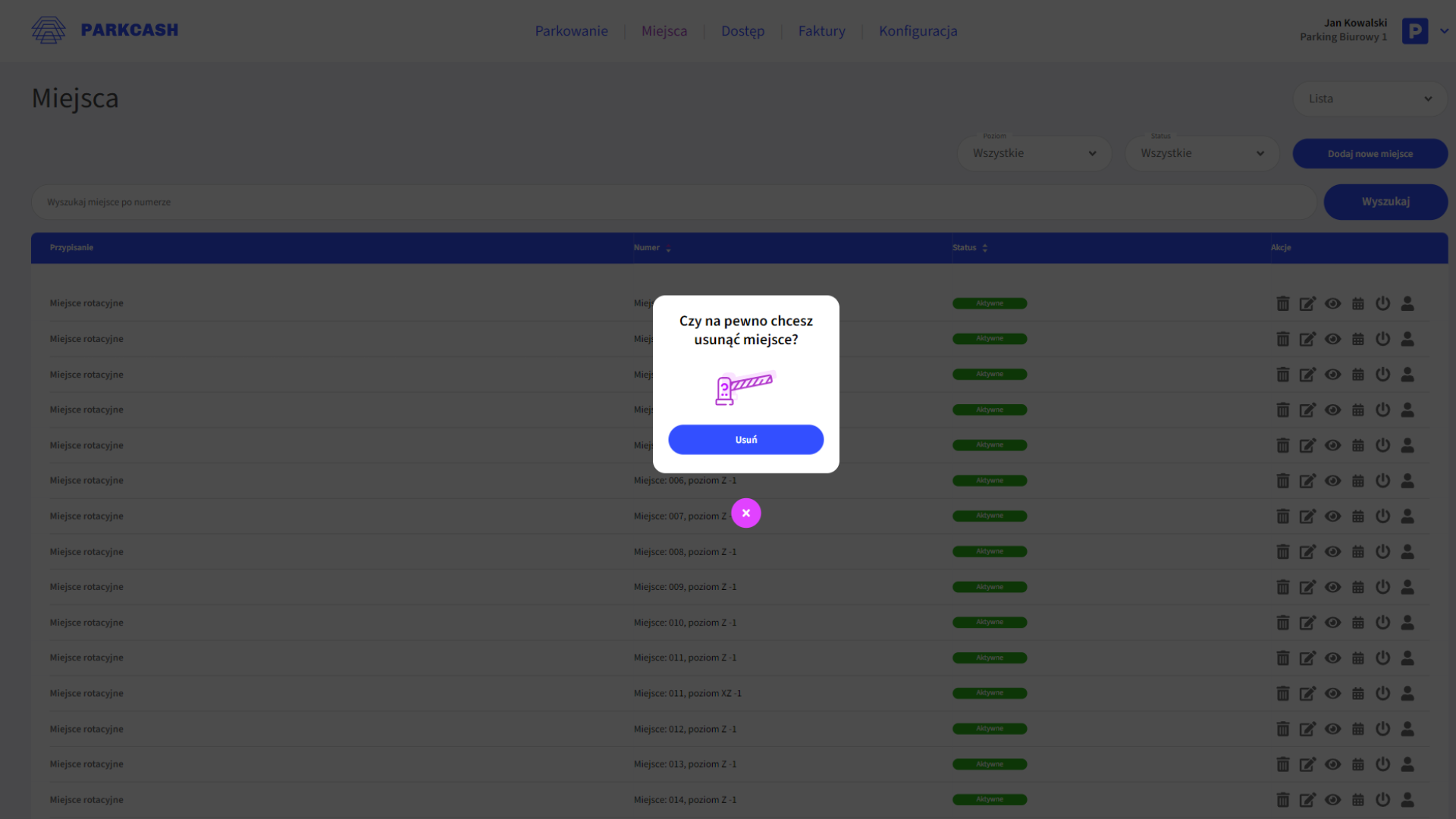Click calendar icon in place 014 row
The height and width of the screenshot is (819, 1456).
click(x=1358, y=800)
